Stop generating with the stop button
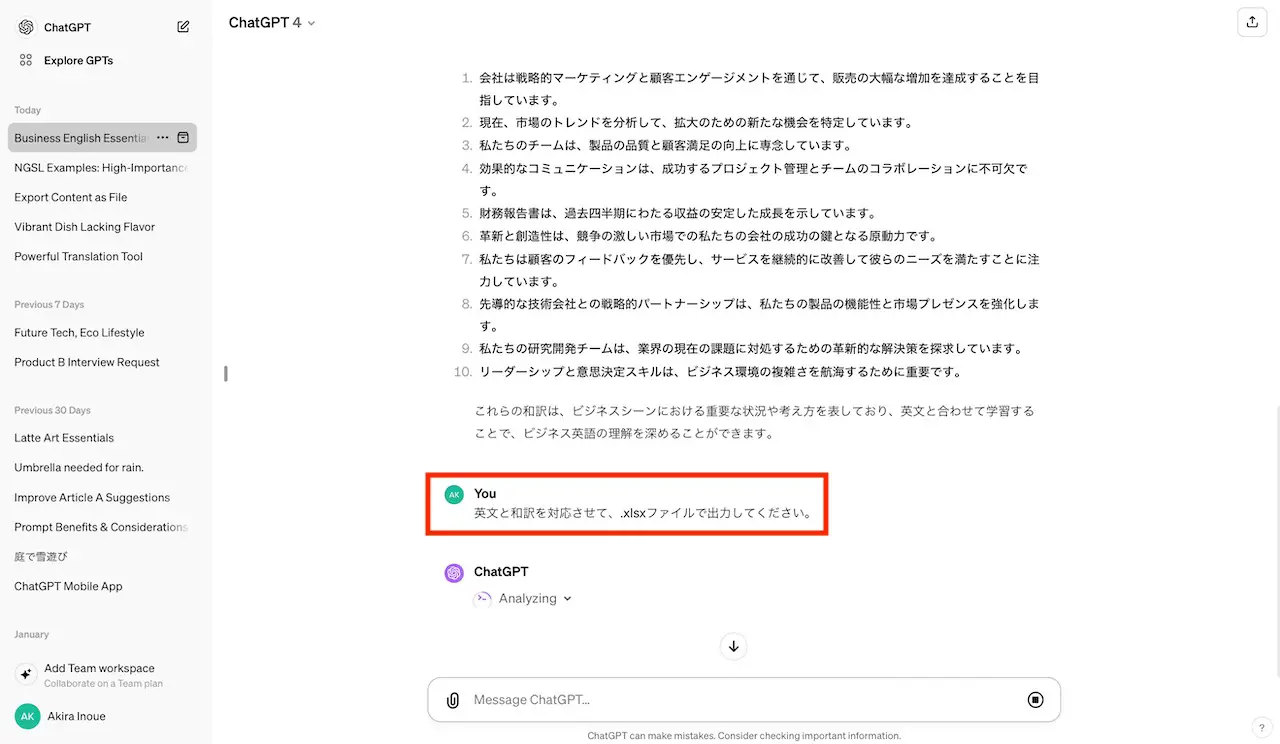Image resolution: width=1280 pixels, height=744 pixels. pyautogui.click(x=1035, y=700)
